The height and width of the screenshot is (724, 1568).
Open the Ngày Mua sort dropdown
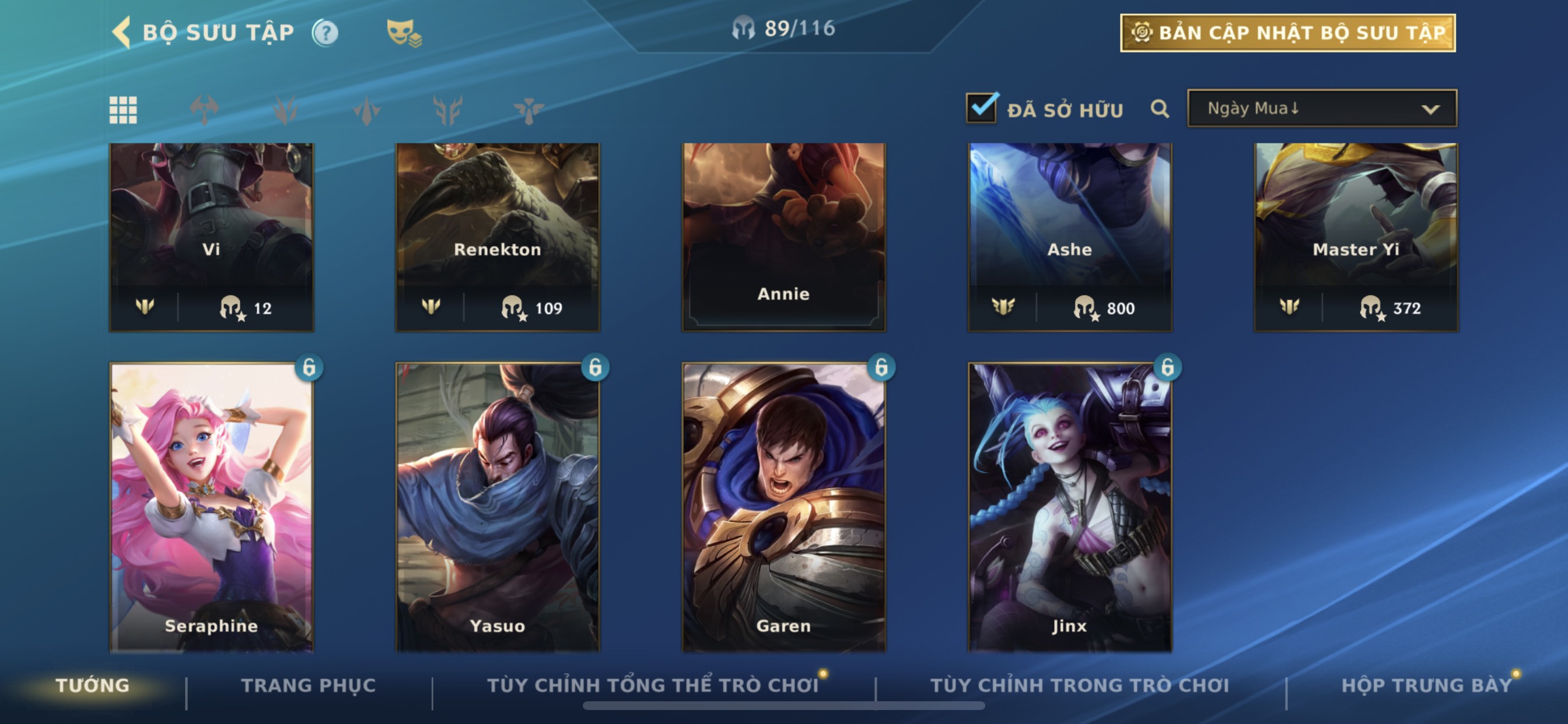1322,108
